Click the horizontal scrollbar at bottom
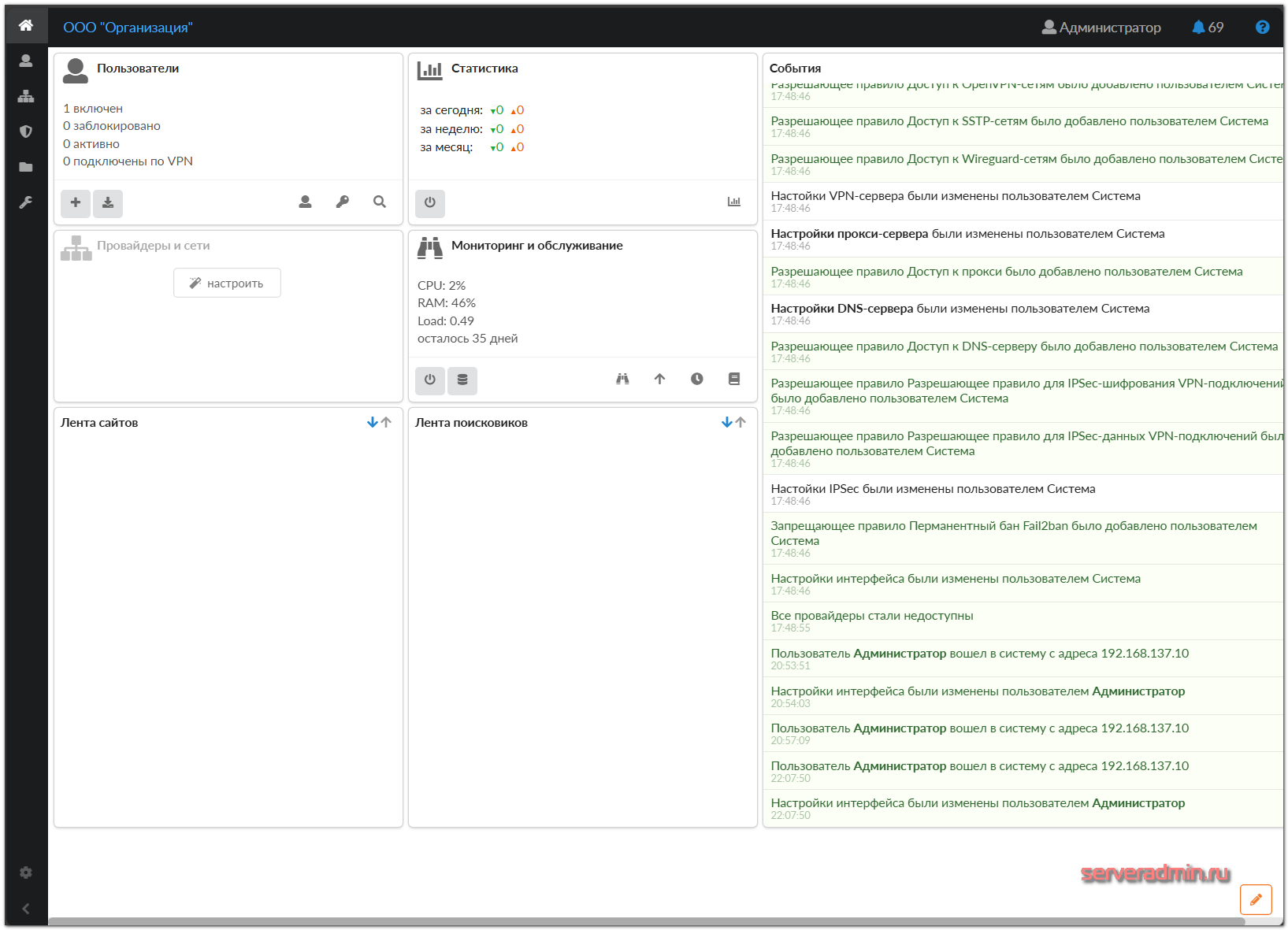Viewport: 1288px width, 930px height. [646, 921]
